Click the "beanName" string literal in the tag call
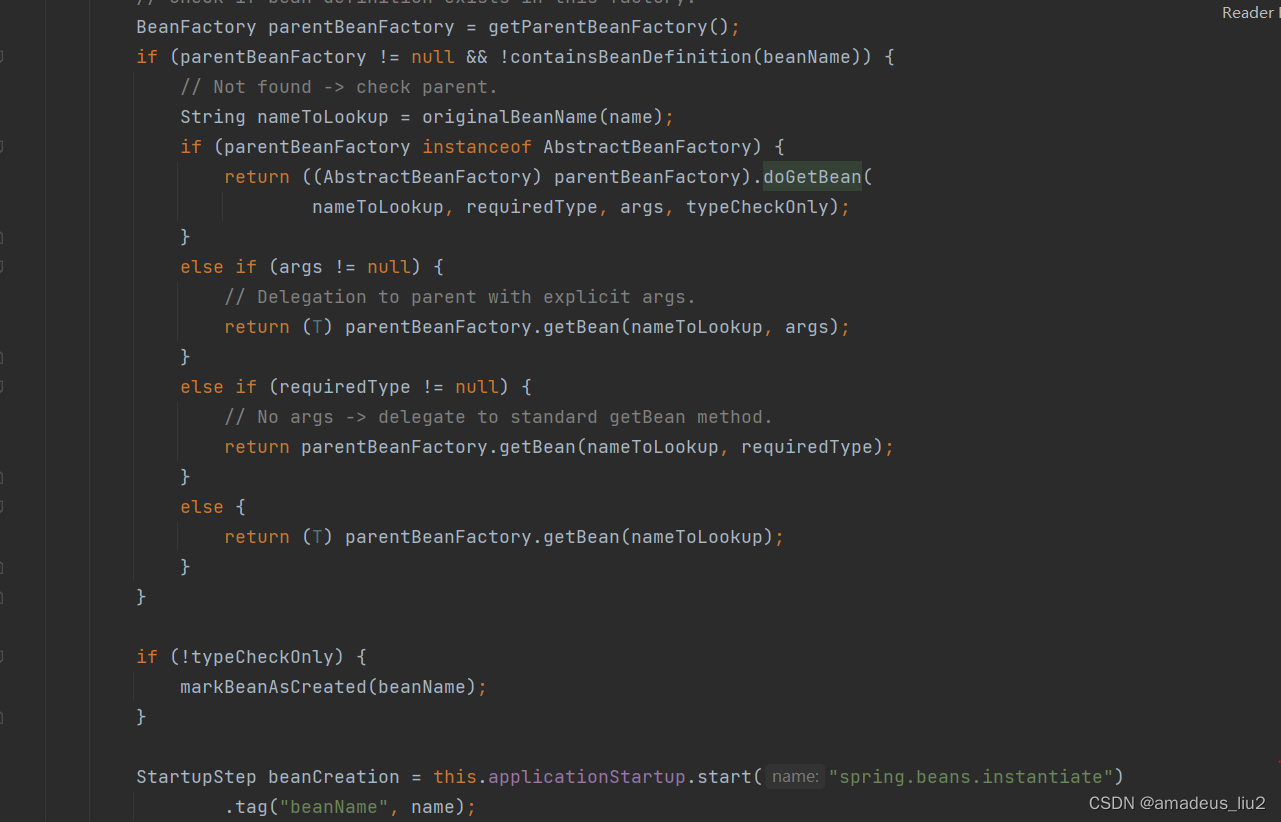1281x822 pixels. pos(334,807)
